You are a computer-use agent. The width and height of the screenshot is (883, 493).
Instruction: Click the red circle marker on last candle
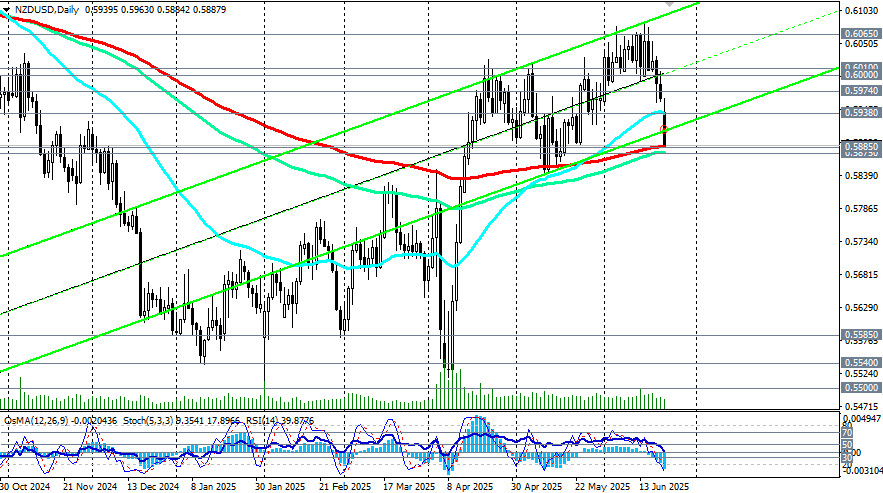pyautogui.click(x=664, y=130)
